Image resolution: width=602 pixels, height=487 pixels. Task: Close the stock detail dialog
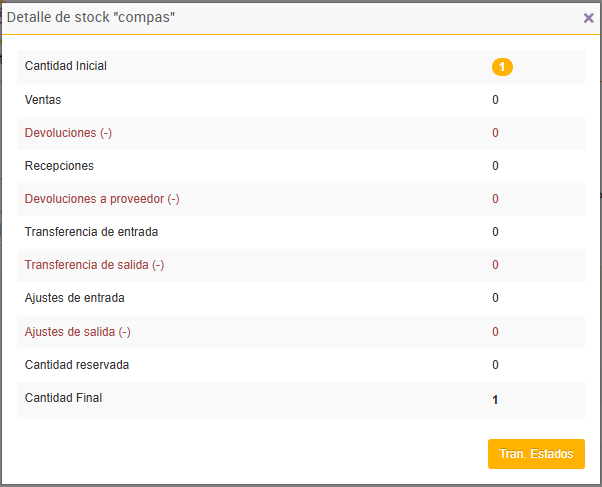[x=588, y=18]
